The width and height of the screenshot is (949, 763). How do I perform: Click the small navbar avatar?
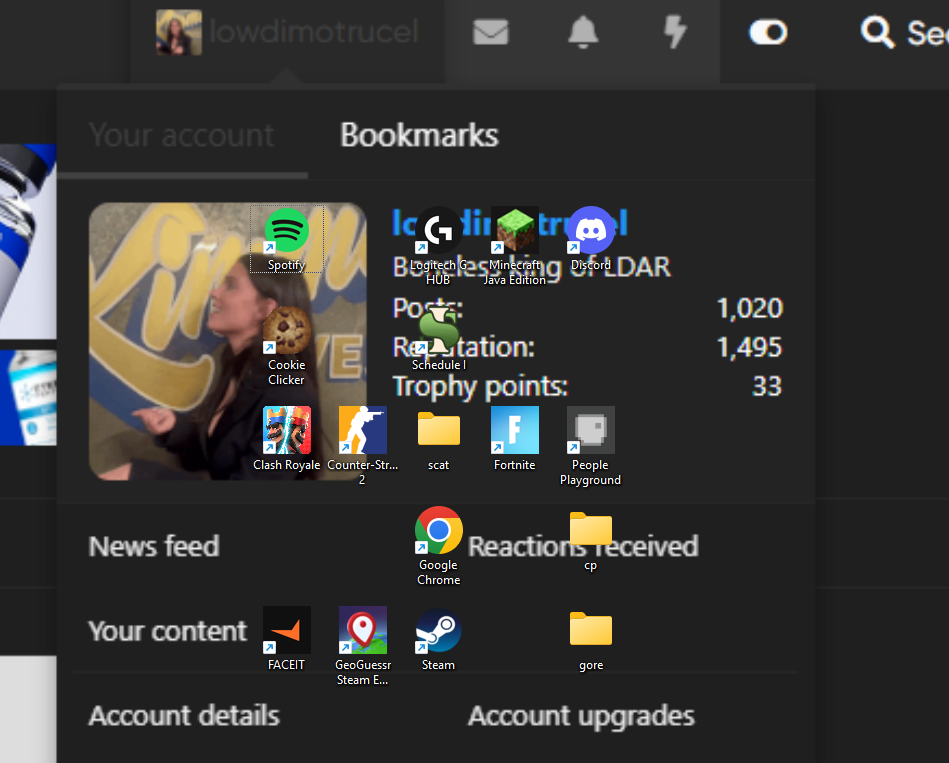tap(179, 32)
